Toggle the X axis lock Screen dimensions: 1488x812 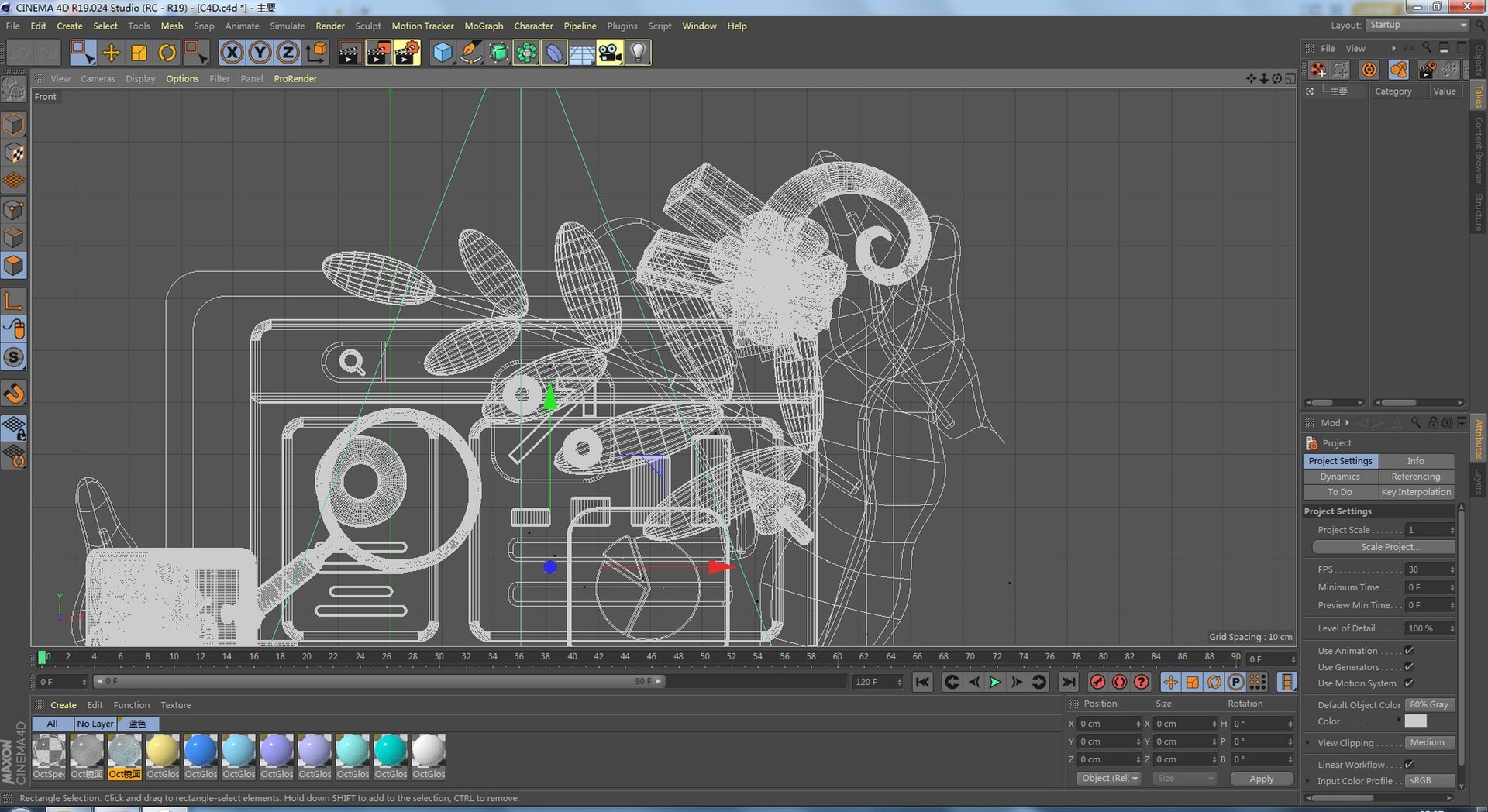click(232, 53)
